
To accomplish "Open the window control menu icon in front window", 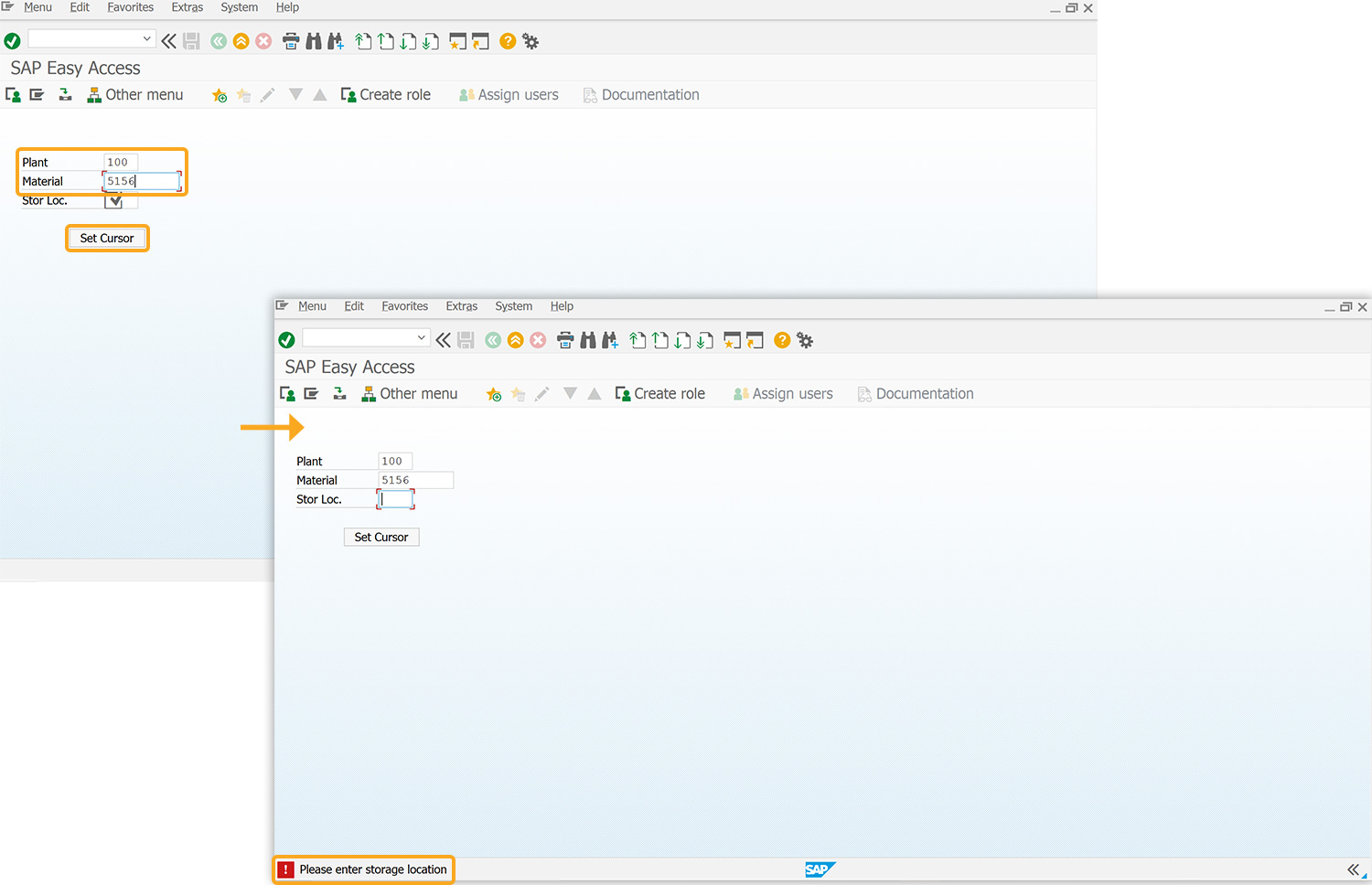I will 282,305.
